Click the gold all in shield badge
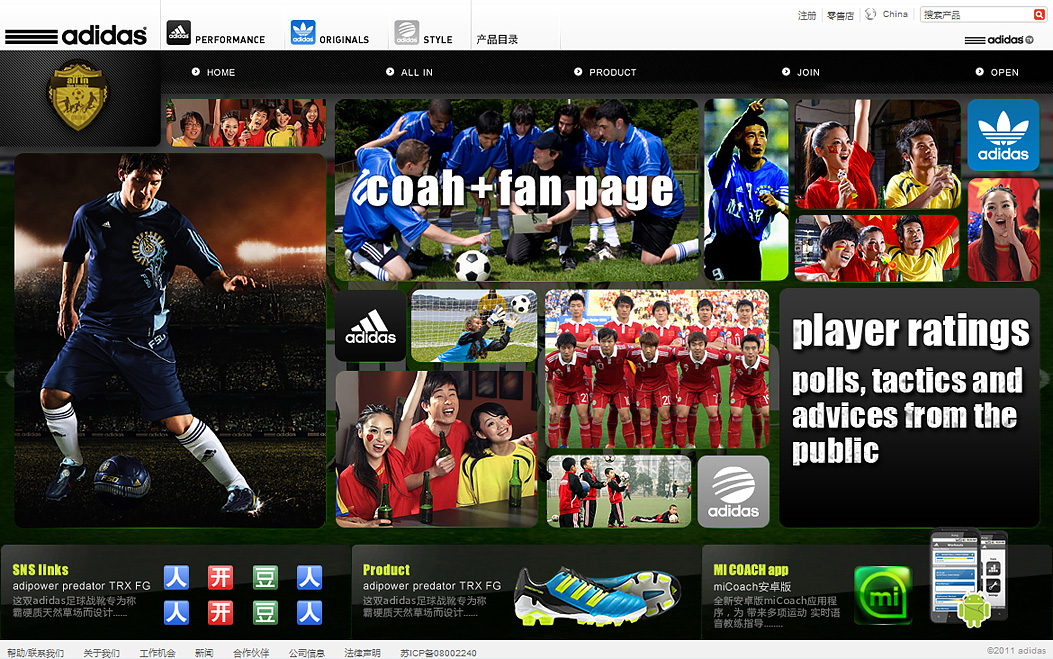The image size is (1053, 659). click(77, 95)
